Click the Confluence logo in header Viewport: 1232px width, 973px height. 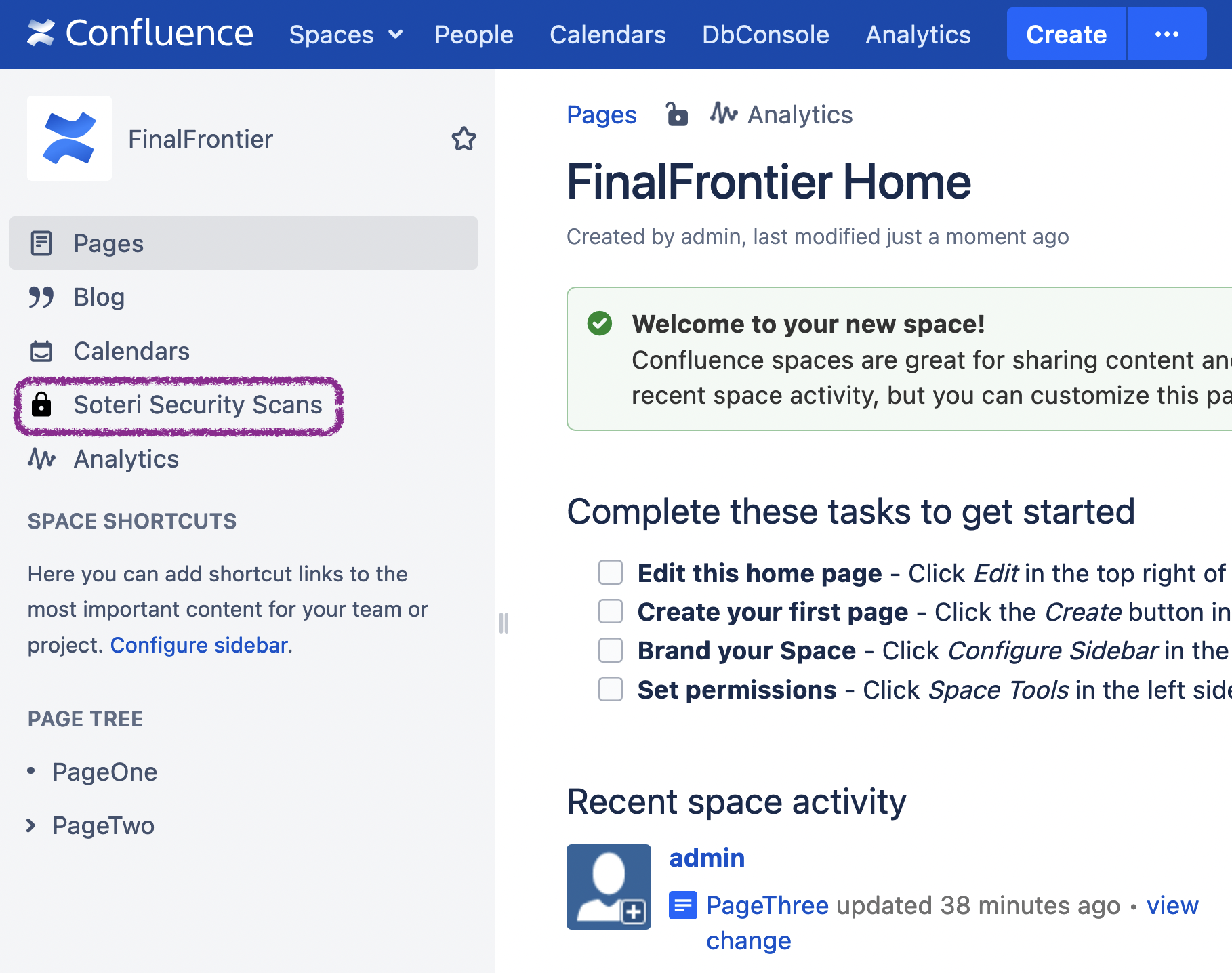[x=140, y=33]
